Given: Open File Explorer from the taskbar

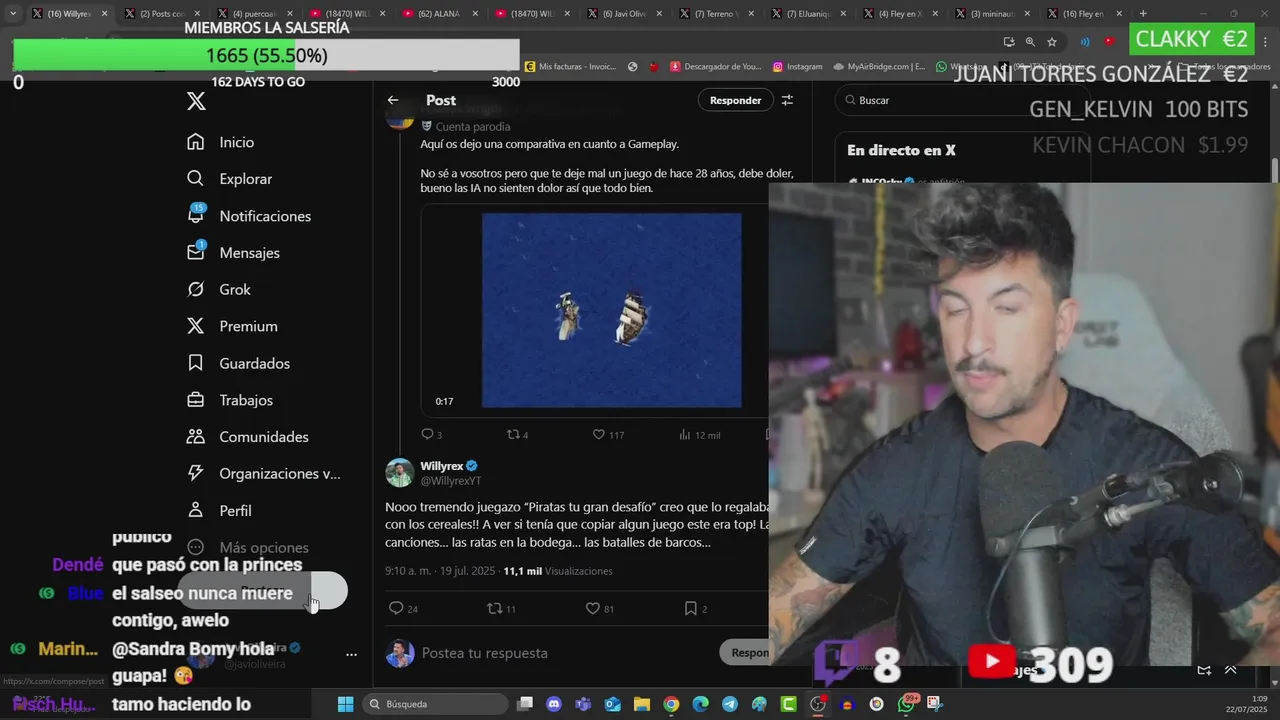Looking at the screenshot, I should [x=642, y=704].
